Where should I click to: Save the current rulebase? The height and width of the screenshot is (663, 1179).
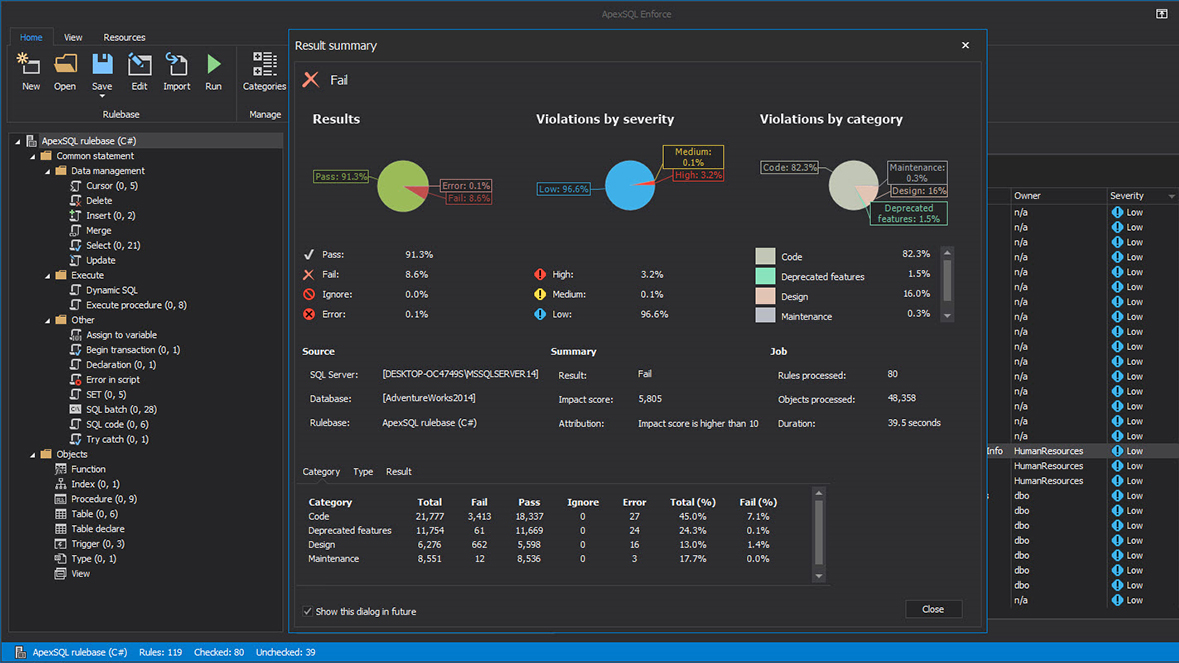click(101, 66)
